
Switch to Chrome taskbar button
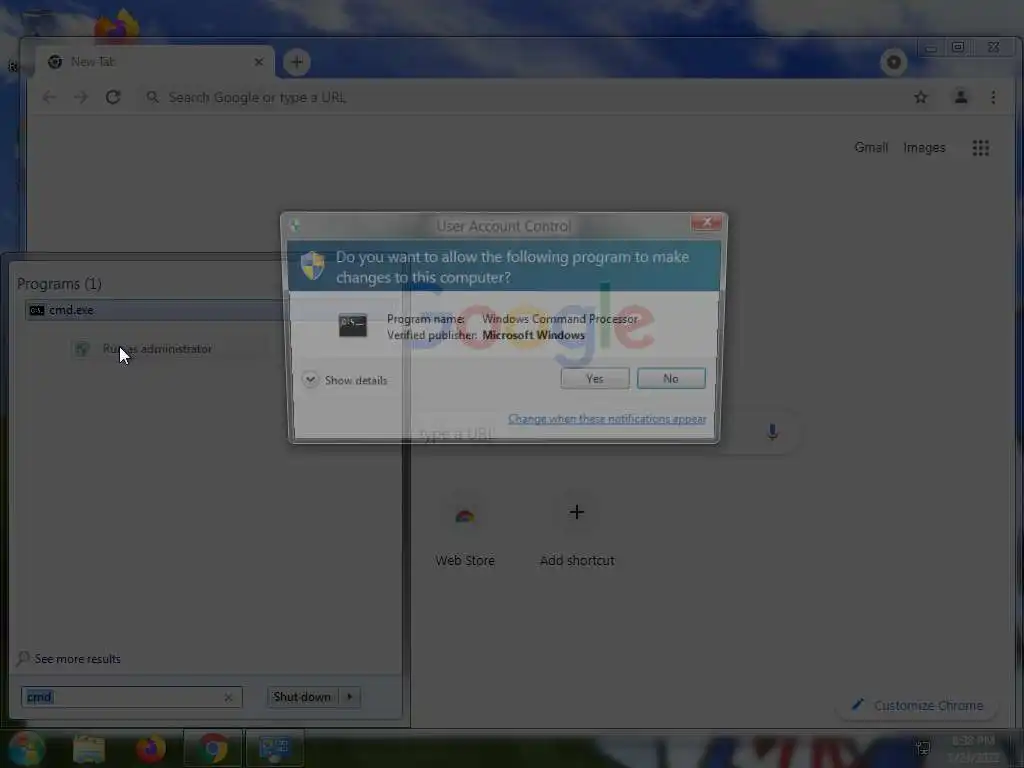tap(212, 748)
